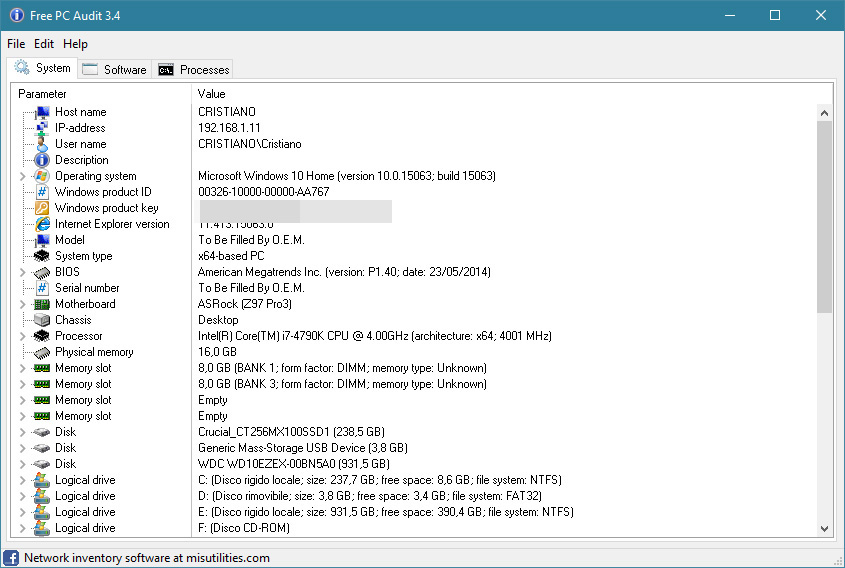This screenshot has width=845, height=568.
Task: Expand the Processor tree node
Action: 23,336
